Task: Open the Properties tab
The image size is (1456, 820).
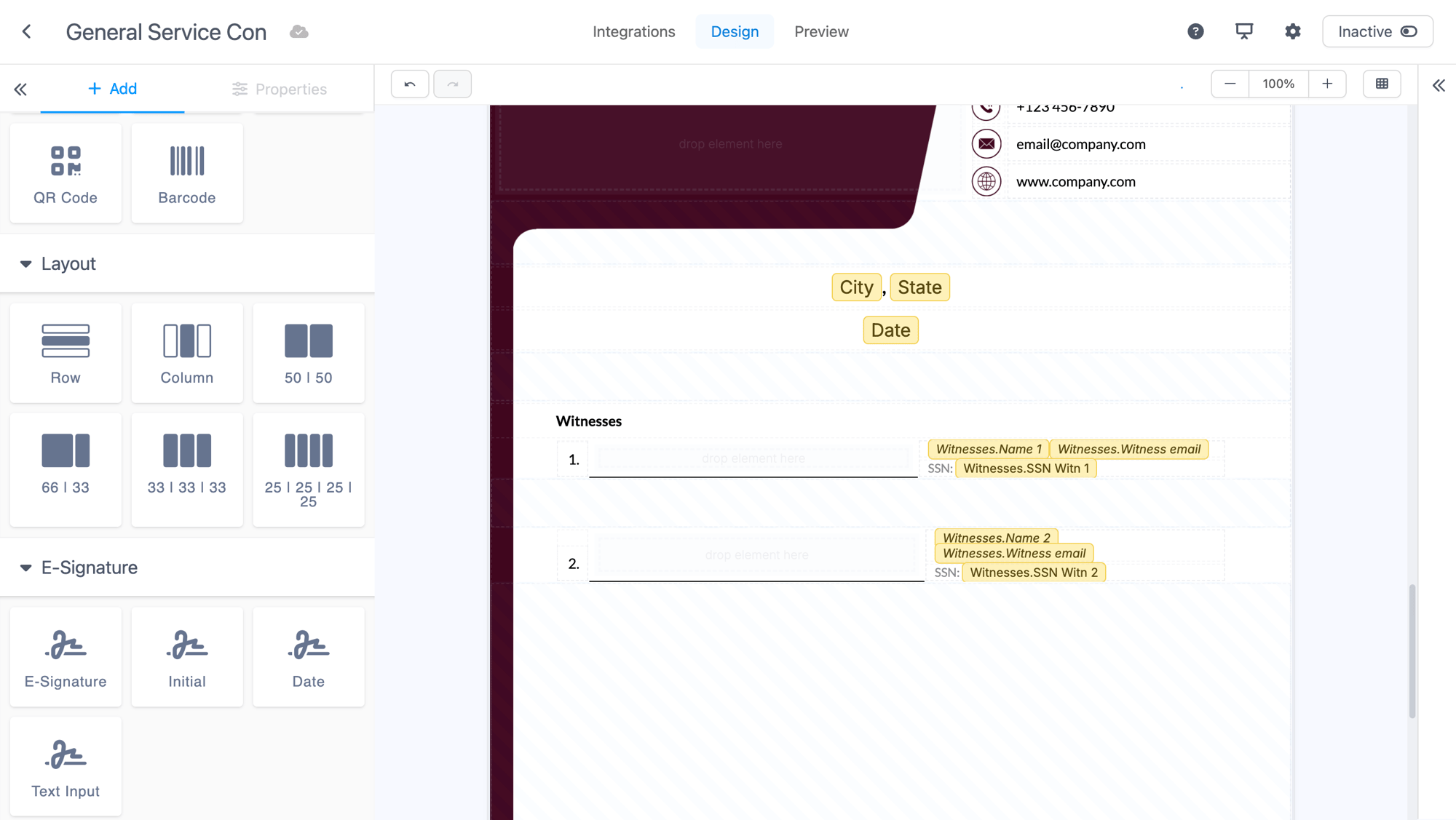Action: coord(280,89)
